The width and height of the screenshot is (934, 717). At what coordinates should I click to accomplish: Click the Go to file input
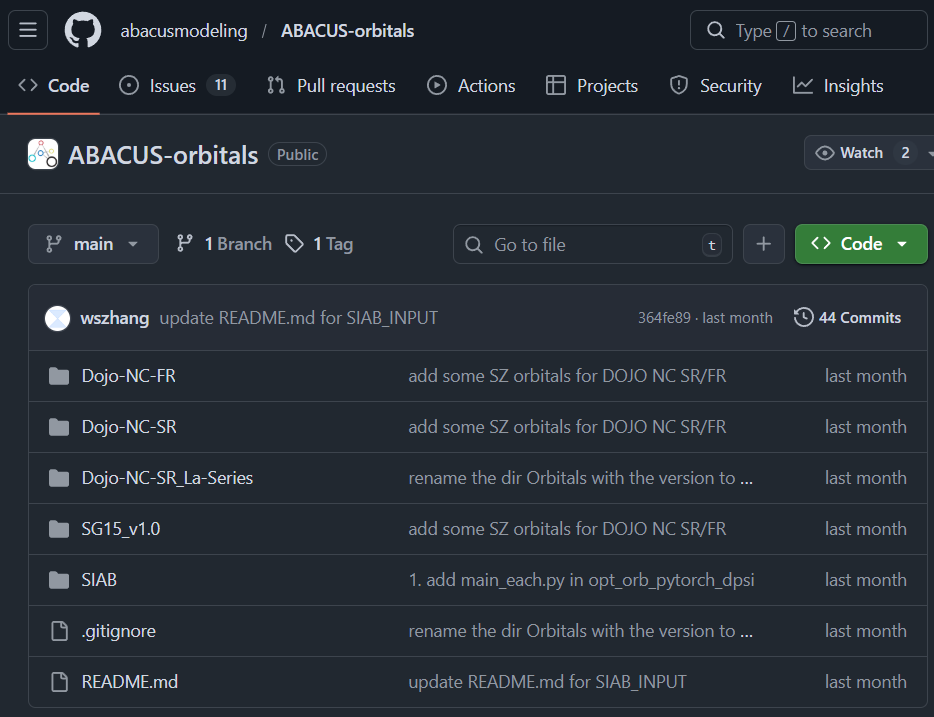click(x=592, y=244)
